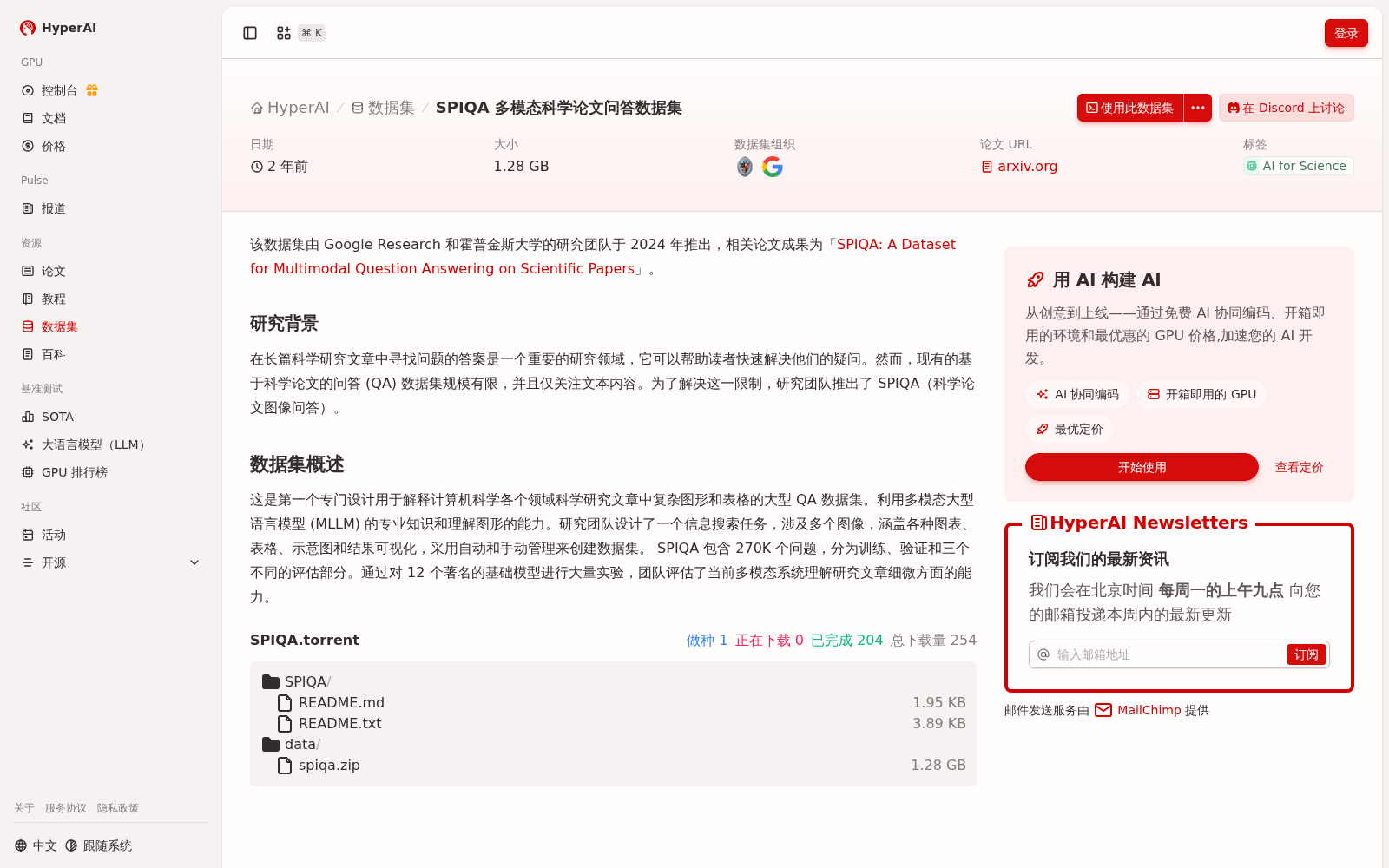Open the MailChimp link
Screen dimensions: 1389x868
click(x=1138, y=710)
